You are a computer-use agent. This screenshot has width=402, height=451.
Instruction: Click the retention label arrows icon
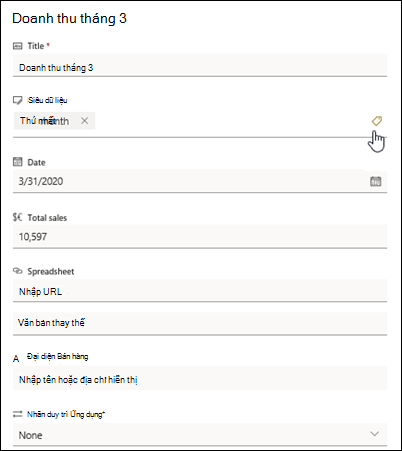tap(17, 414)
